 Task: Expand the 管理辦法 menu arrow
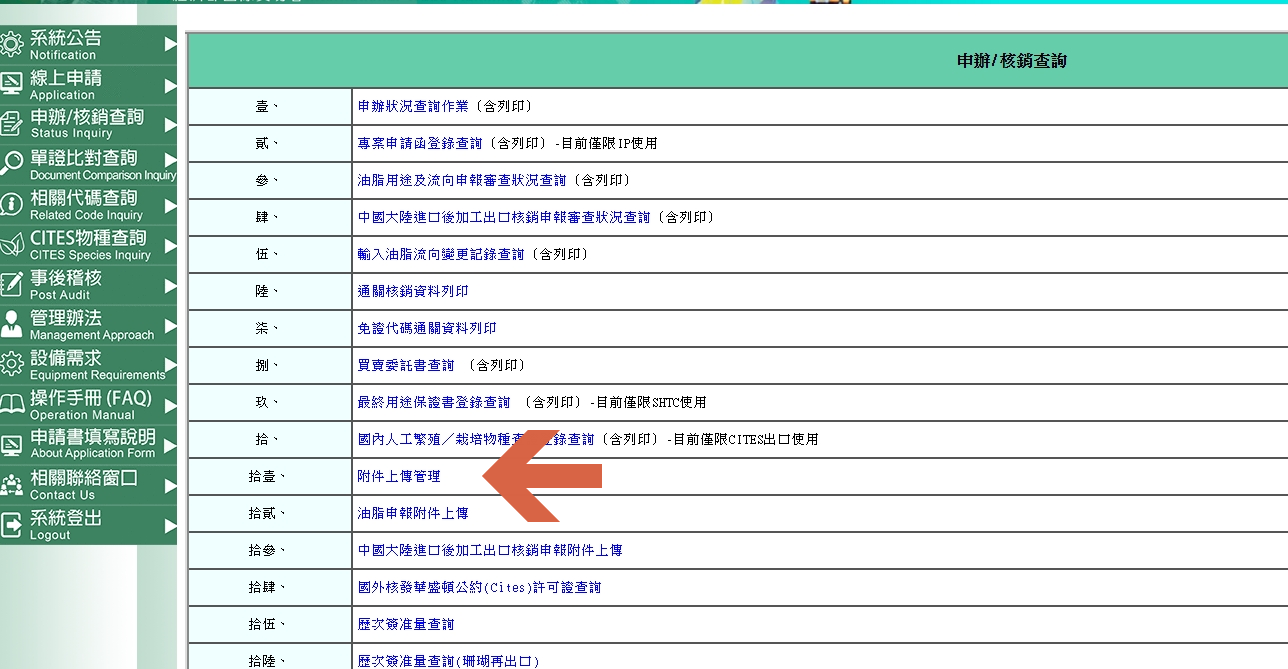[x=170, y=325]
